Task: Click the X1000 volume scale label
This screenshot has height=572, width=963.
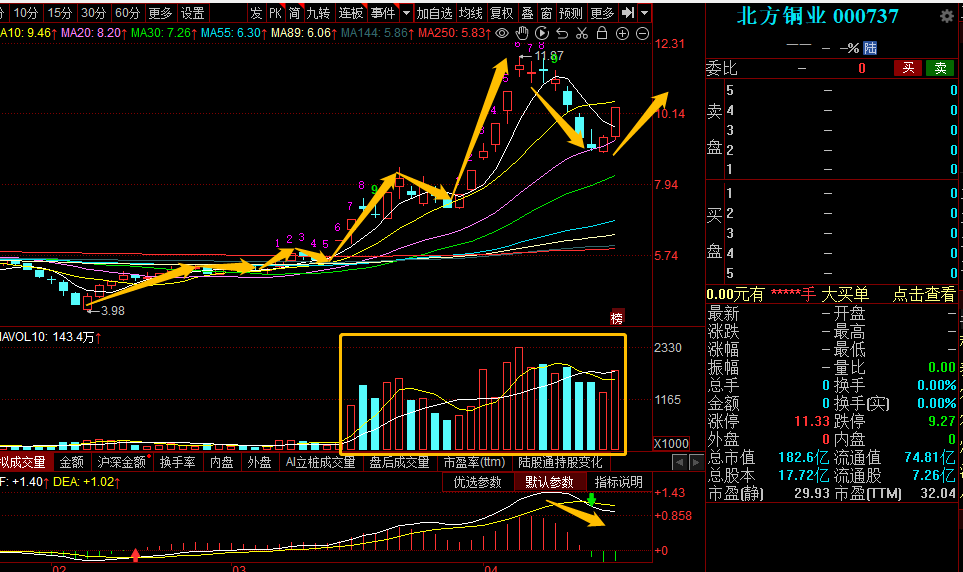Action: (671, 444)
